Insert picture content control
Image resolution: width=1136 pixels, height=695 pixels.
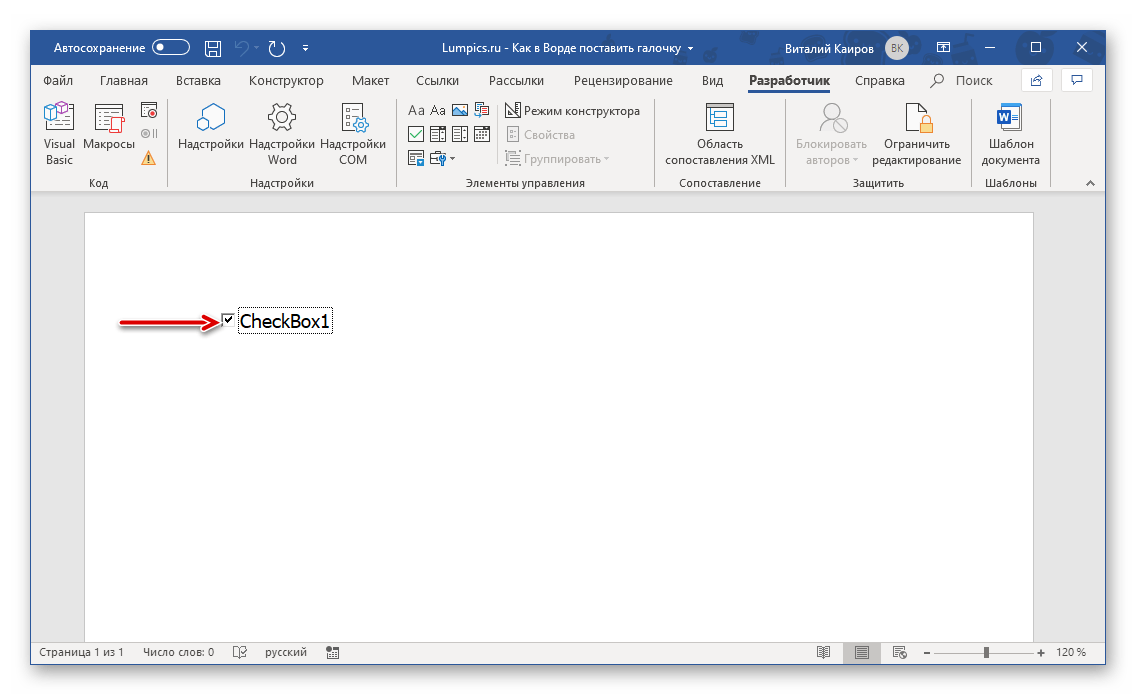[x=460, y=110]
